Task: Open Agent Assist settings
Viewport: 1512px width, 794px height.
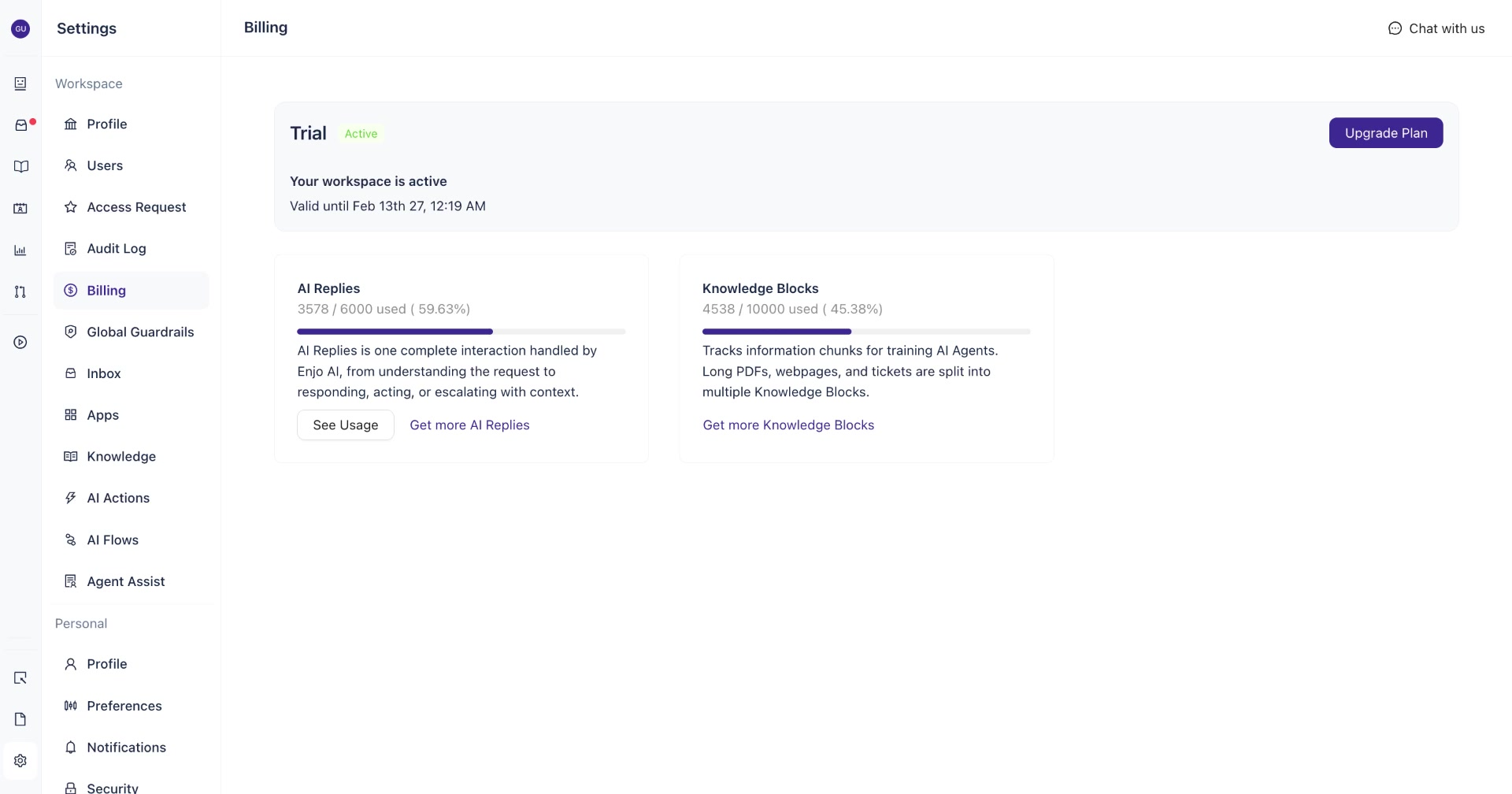Action: coord(131,581)
